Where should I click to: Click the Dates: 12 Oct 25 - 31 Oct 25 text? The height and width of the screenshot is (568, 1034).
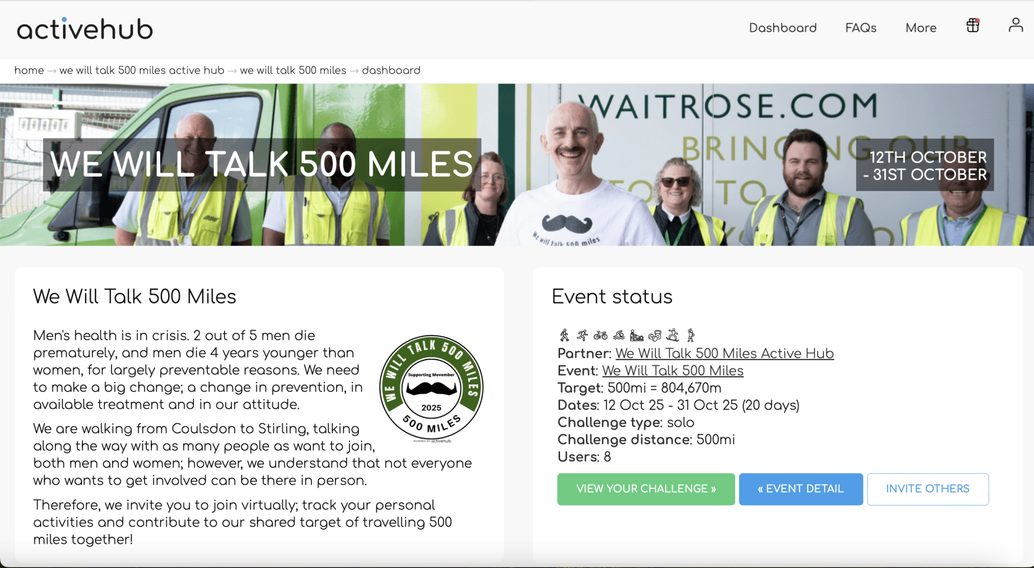click(678, 405)
